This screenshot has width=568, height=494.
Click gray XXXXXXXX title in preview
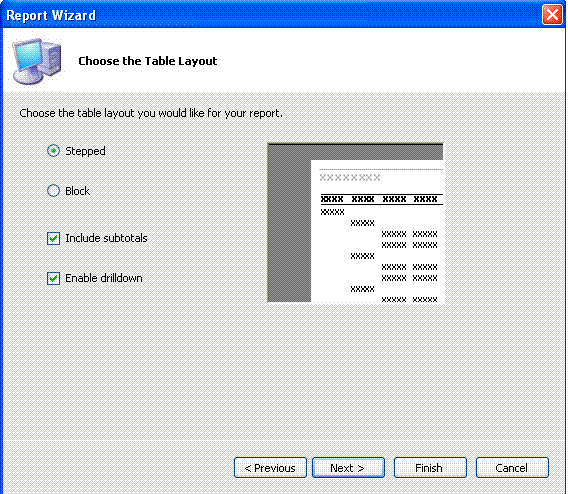tap(350, 177)
